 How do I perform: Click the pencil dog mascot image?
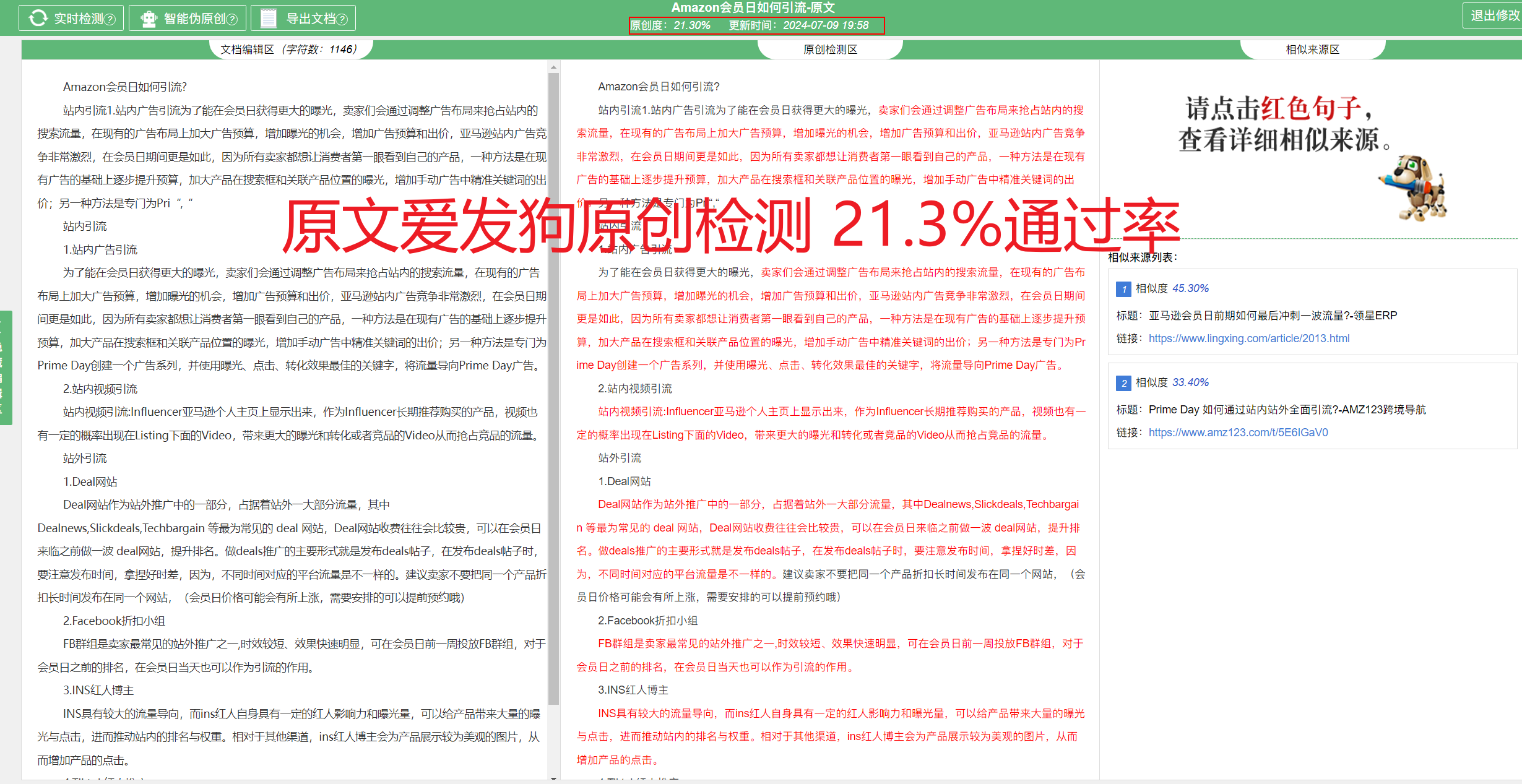1414,188
